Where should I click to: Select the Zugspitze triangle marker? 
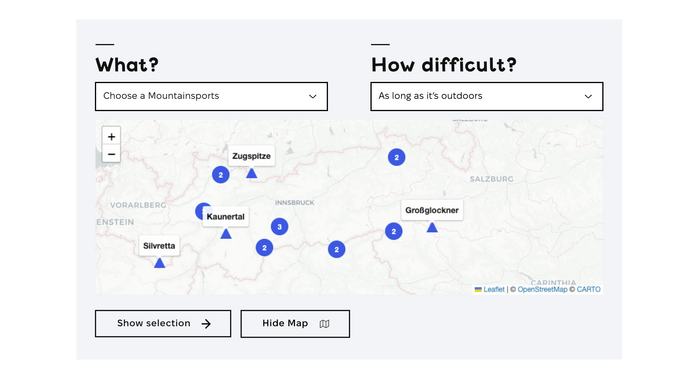click(251, 173)
